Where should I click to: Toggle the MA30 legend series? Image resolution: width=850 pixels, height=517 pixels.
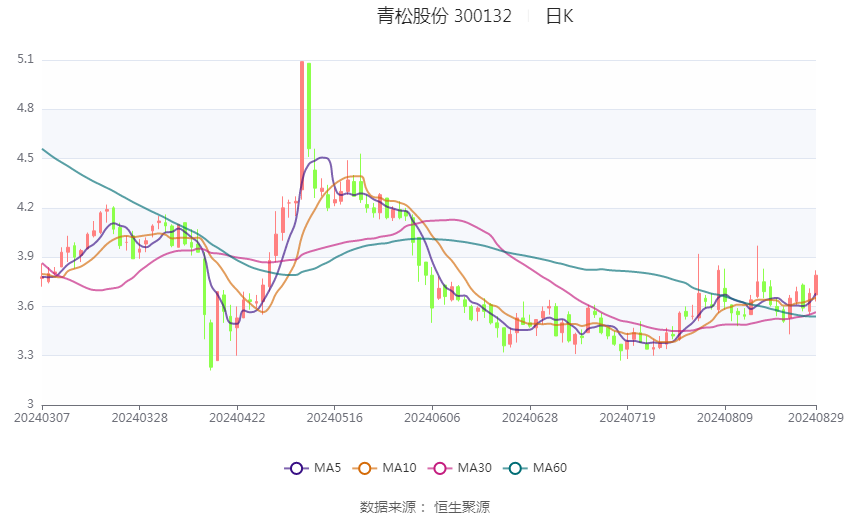click(460, 468)
